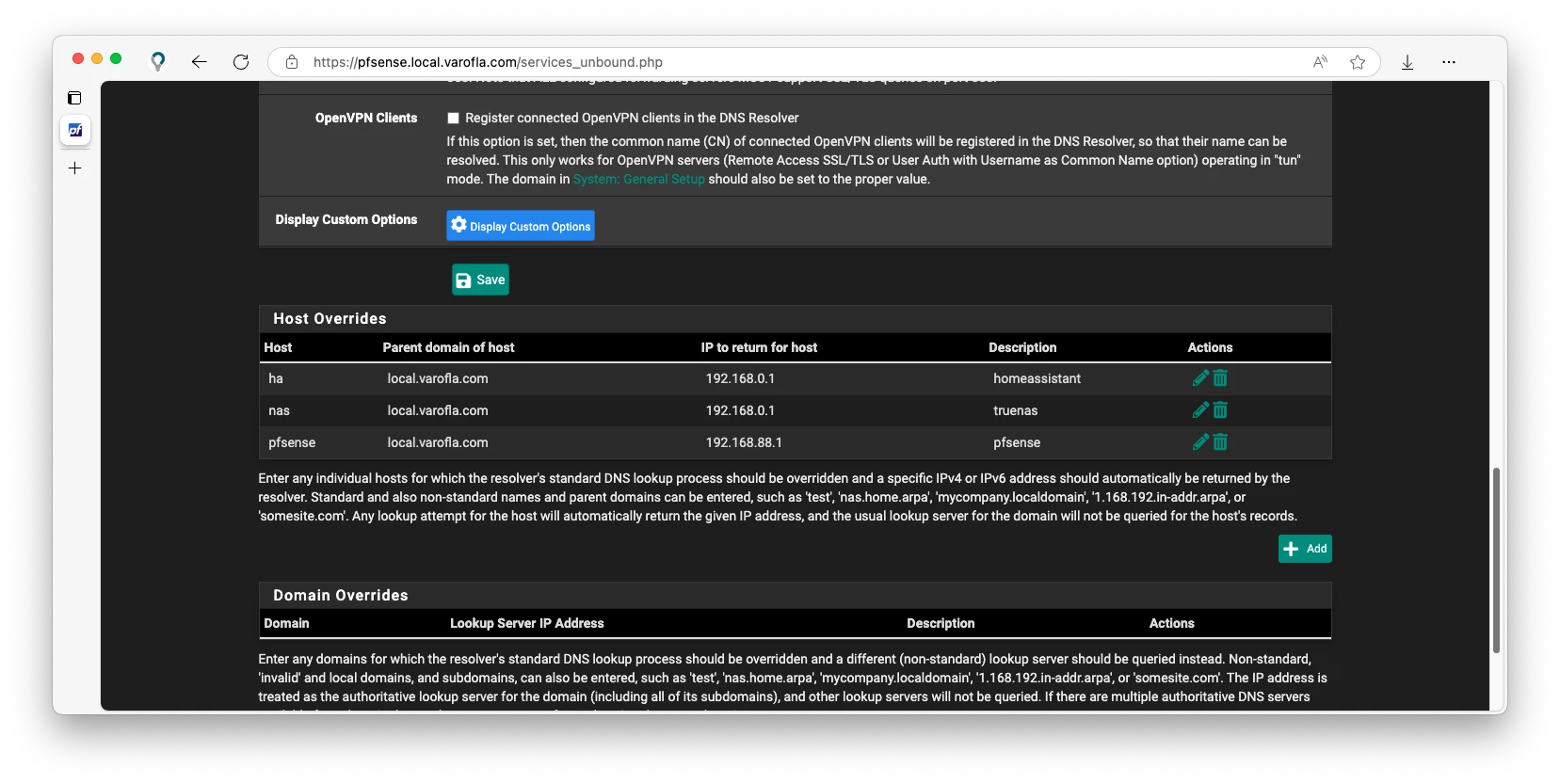Edit the pfsense host override
Screen dimensions: 1560x784
click(1200, 442)
